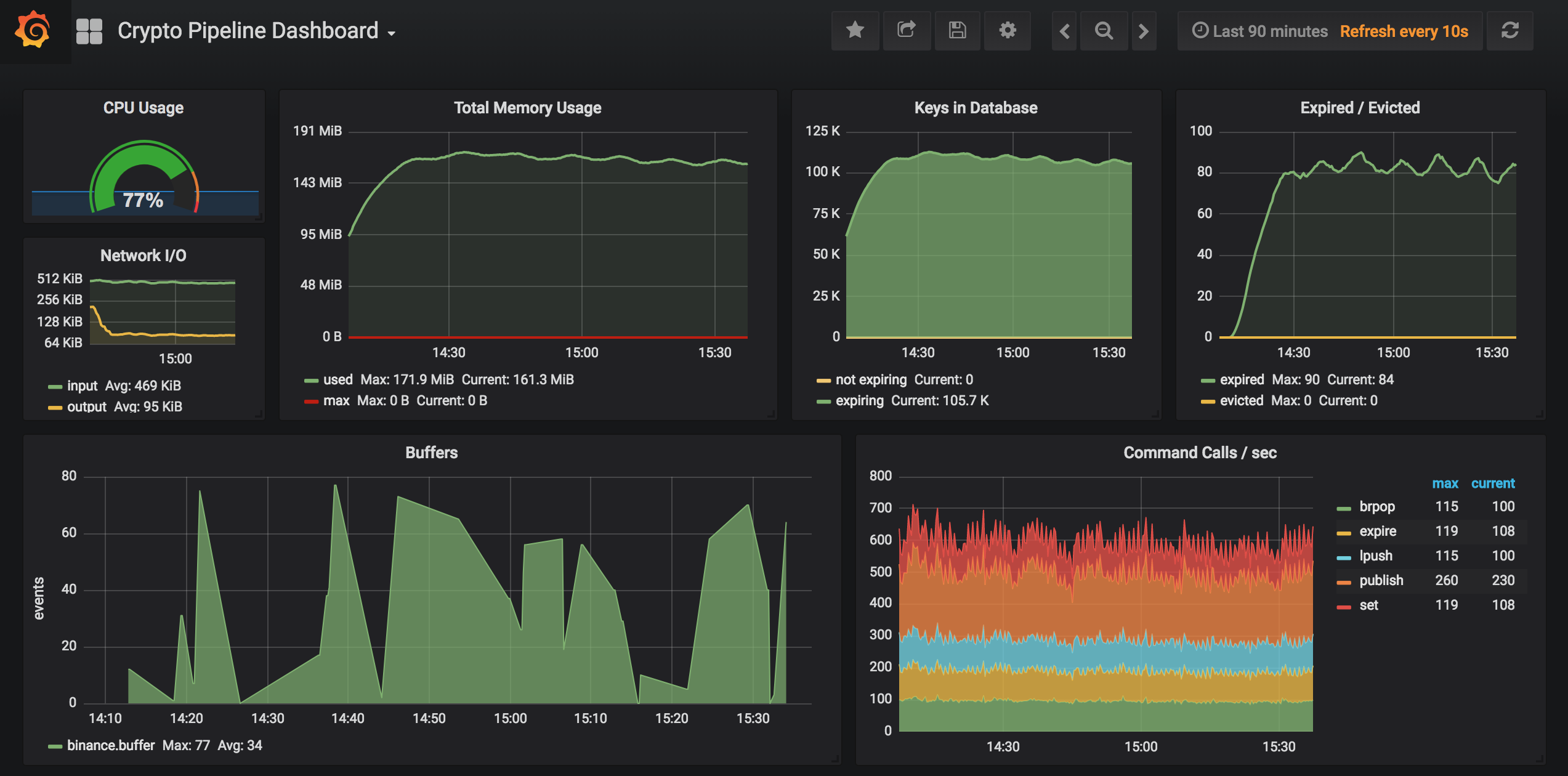The height and width of the screenshot is (776, 1568).
Task: Open dashboard settings gear icon
Action: (x=1007, y=30)
